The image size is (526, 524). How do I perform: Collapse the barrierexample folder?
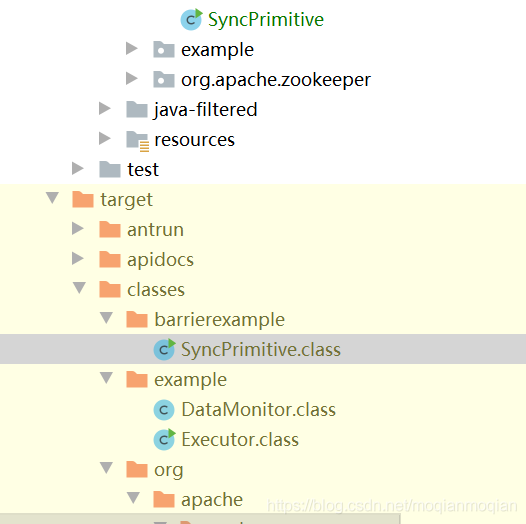[x=106, y=318]
